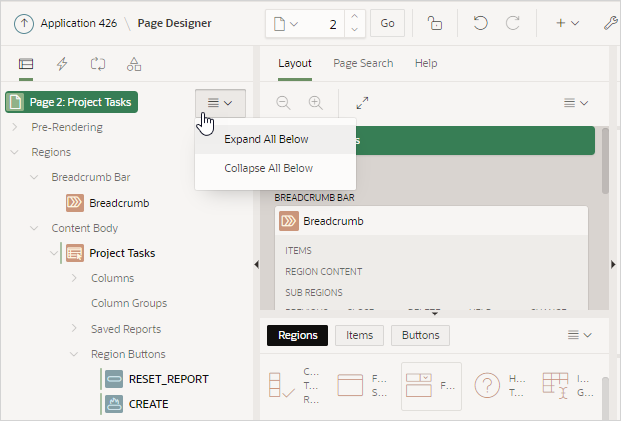Image resolution: width=621 pixels, height=421 pixels.
Task: Switch to Page Shared Components tab
Action: pyautogui.click(x=134, y=64)
